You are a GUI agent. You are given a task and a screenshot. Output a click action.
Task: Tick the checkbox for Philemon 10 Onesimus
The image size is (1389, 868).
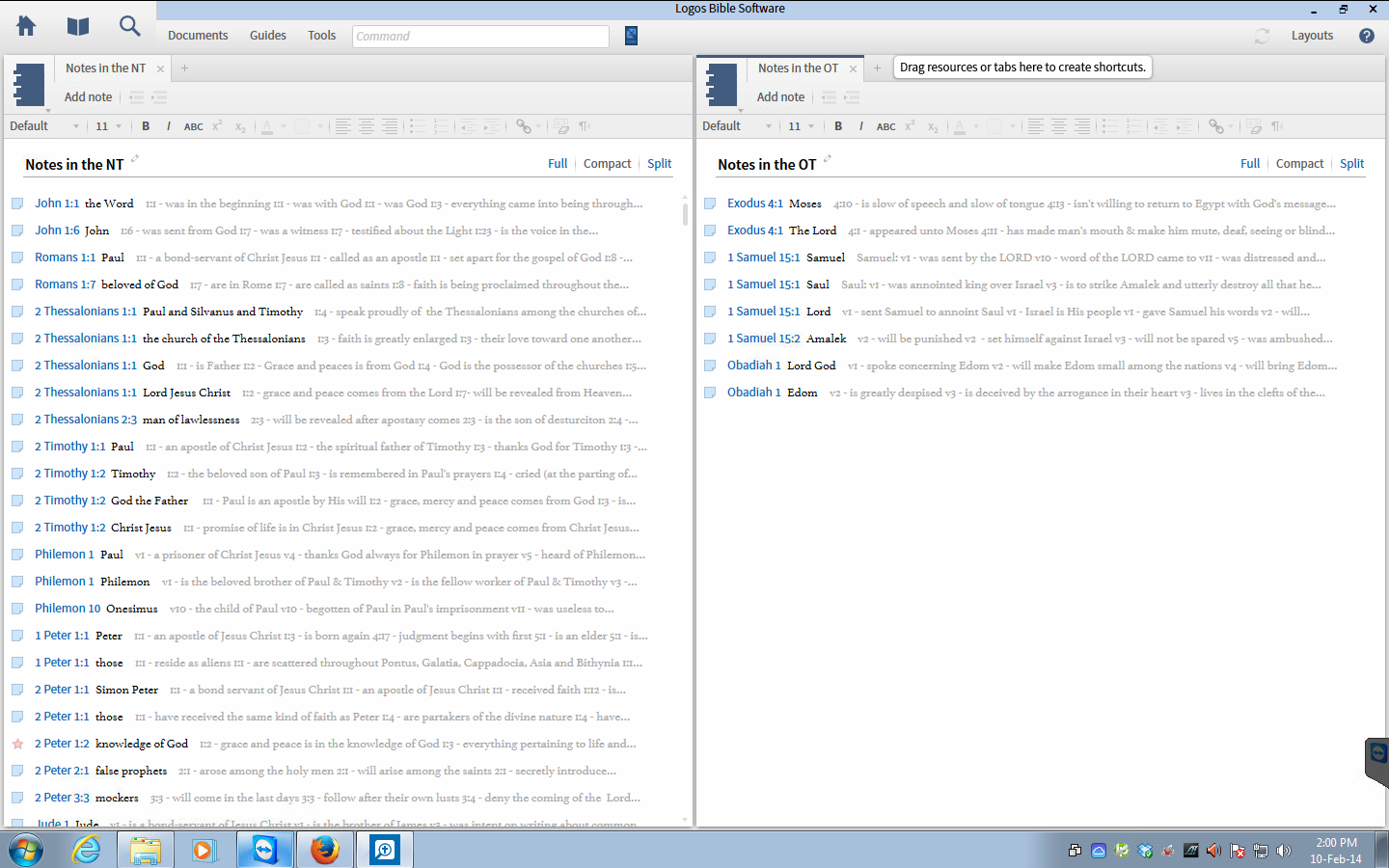17,609
